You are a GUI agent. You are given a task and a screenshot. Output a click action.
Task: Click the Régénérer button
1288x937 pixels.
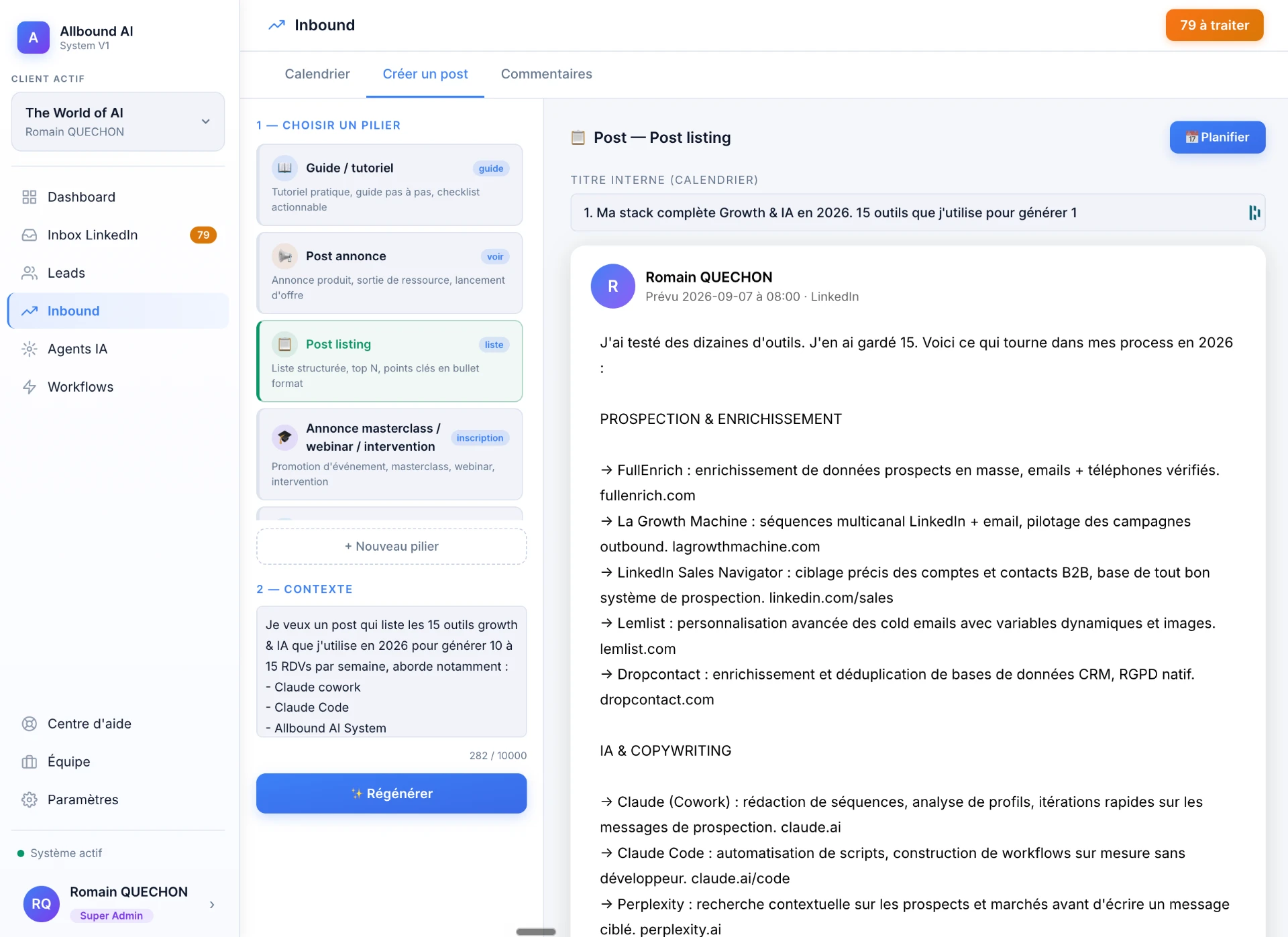click(x=392, y=793)
